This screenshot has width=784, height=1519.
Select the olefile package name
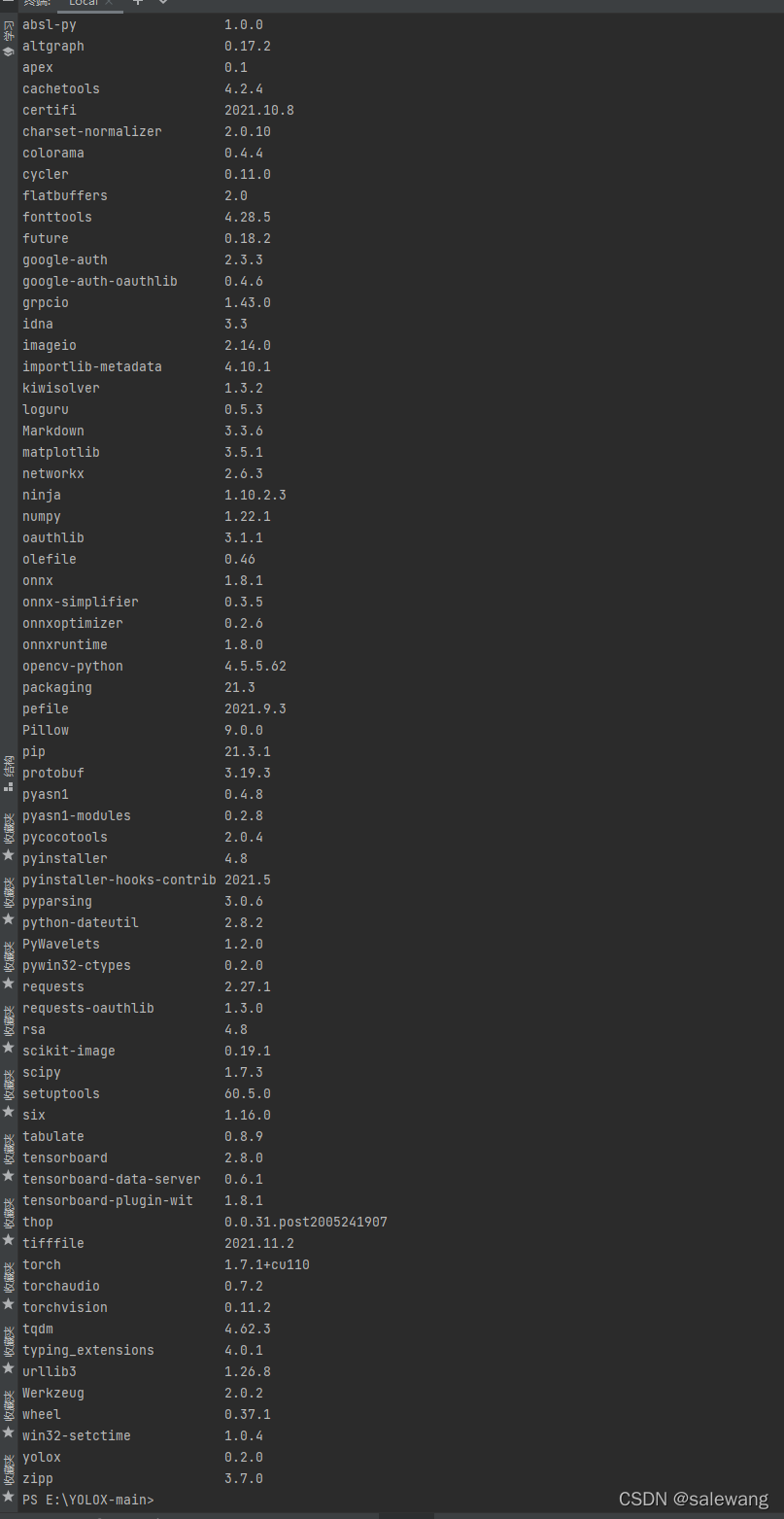(50, 559)
